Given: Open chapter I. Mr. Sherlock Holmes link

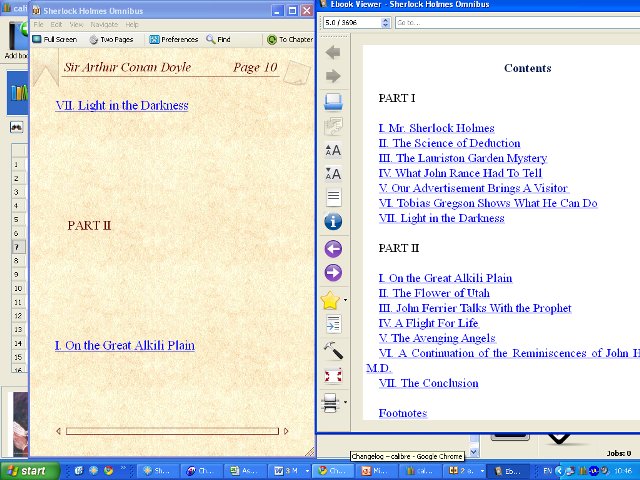Looking at the screenshot, I should (436, 129).
